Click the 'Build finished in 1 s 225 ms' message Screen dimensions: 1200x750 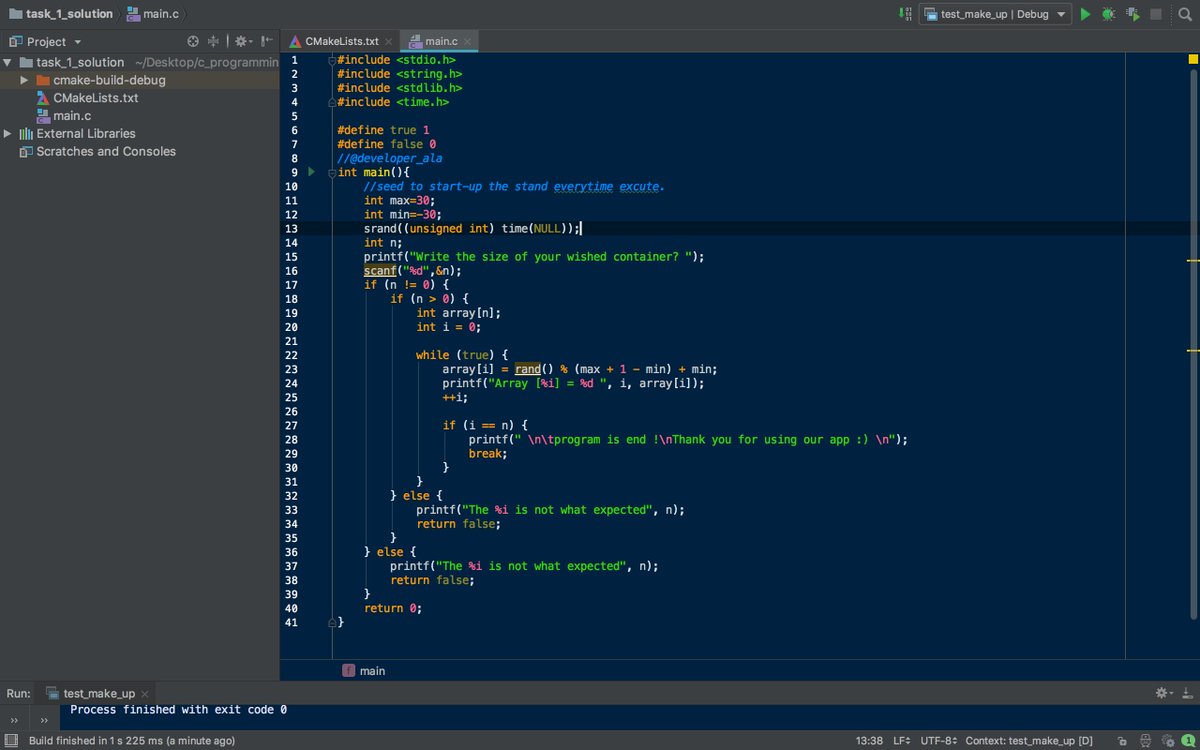132,741
